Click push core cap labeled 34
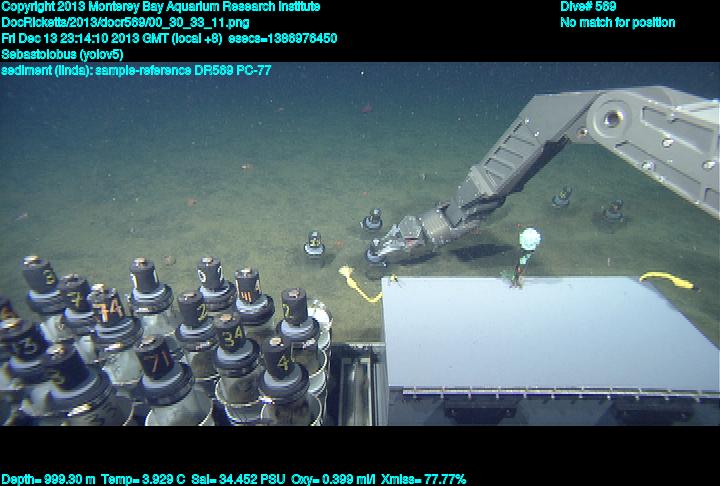The image size is (720, 486). 233,334
